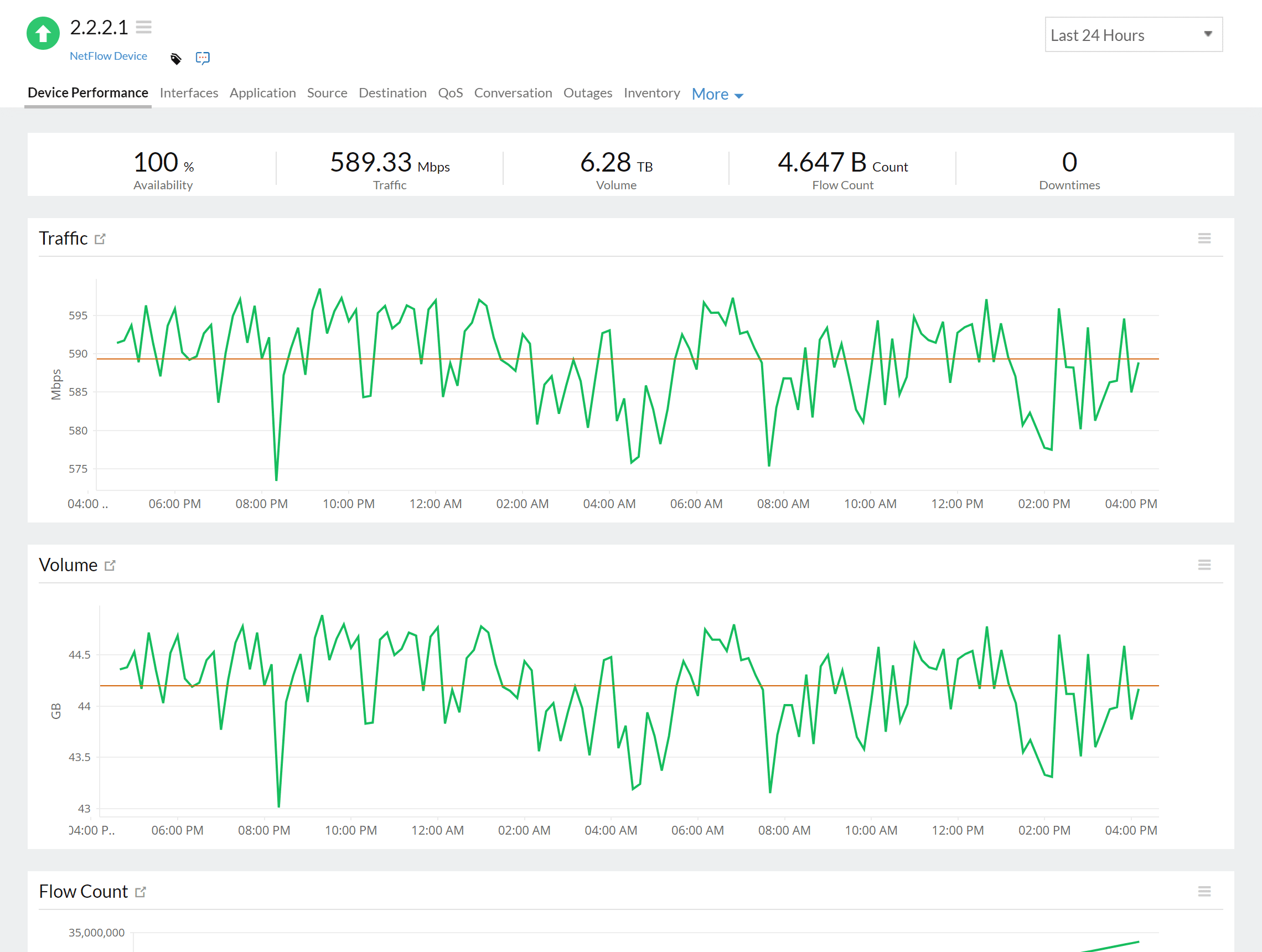
Task: Click the green device status arrow icon
Action: pyautogui.click(x=42, y=33)
